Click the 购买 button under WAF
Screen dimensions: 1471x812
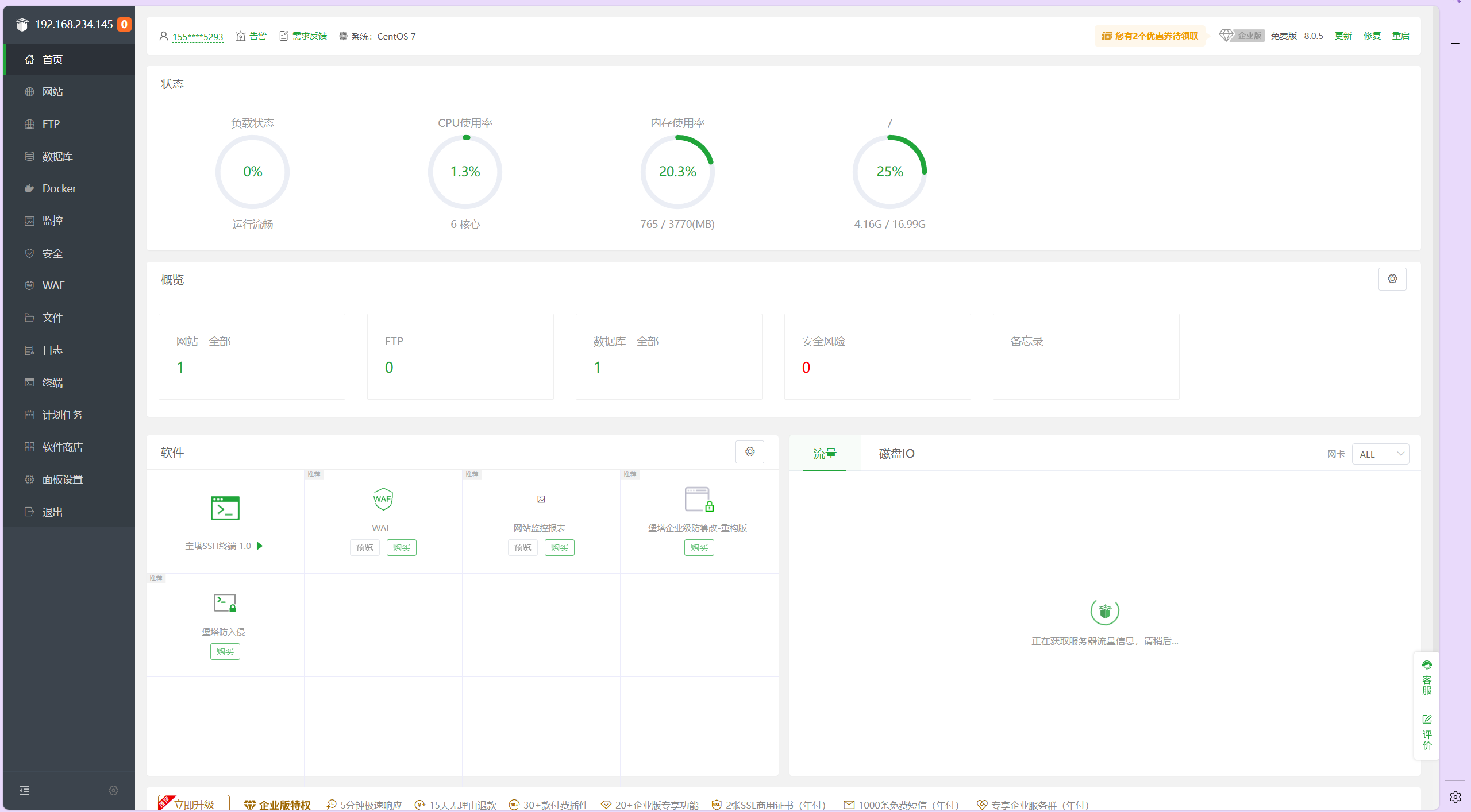pyautogui.click(x=401, y=547)
